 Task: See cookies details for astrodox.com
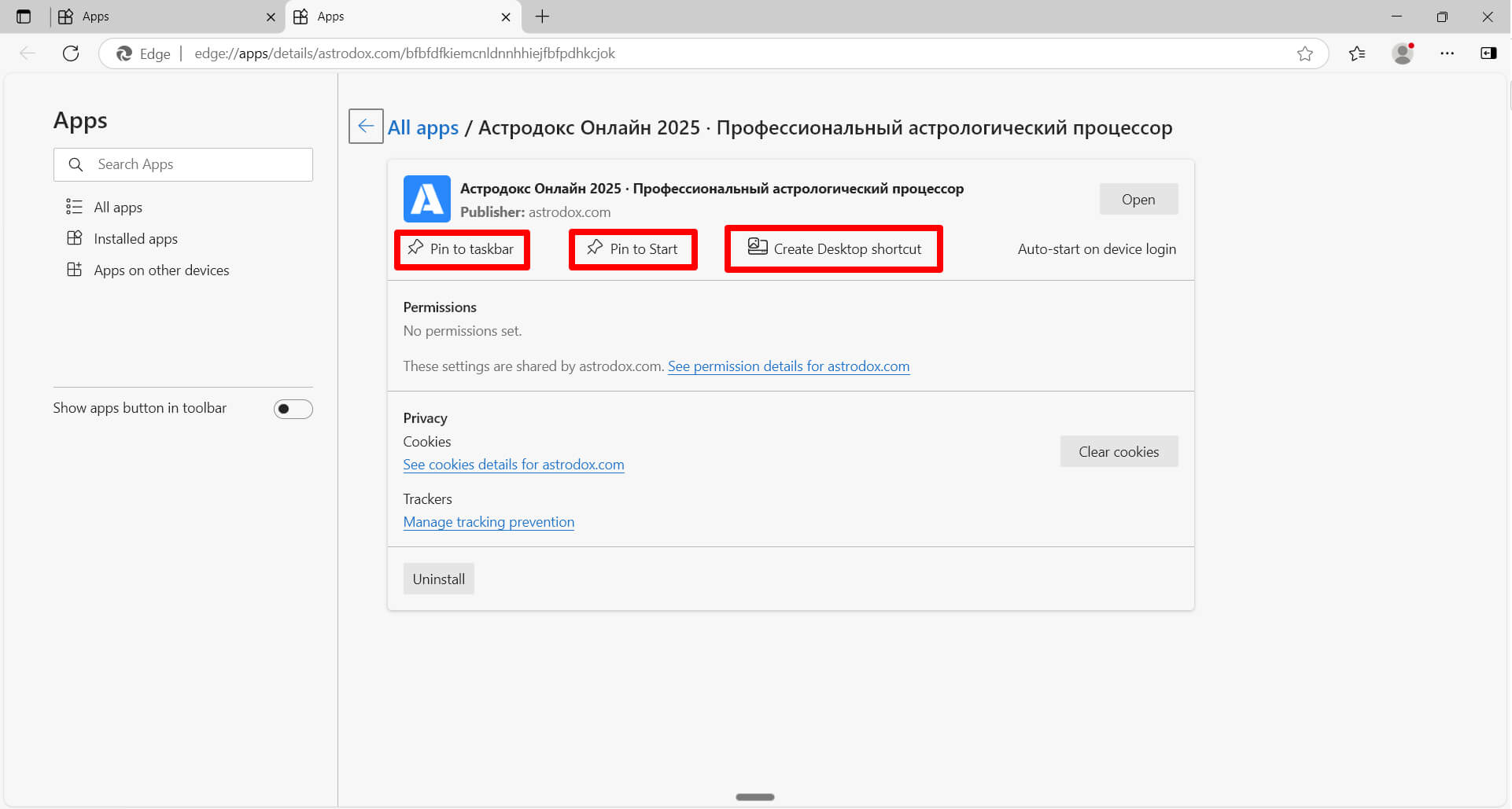(514, 465)
